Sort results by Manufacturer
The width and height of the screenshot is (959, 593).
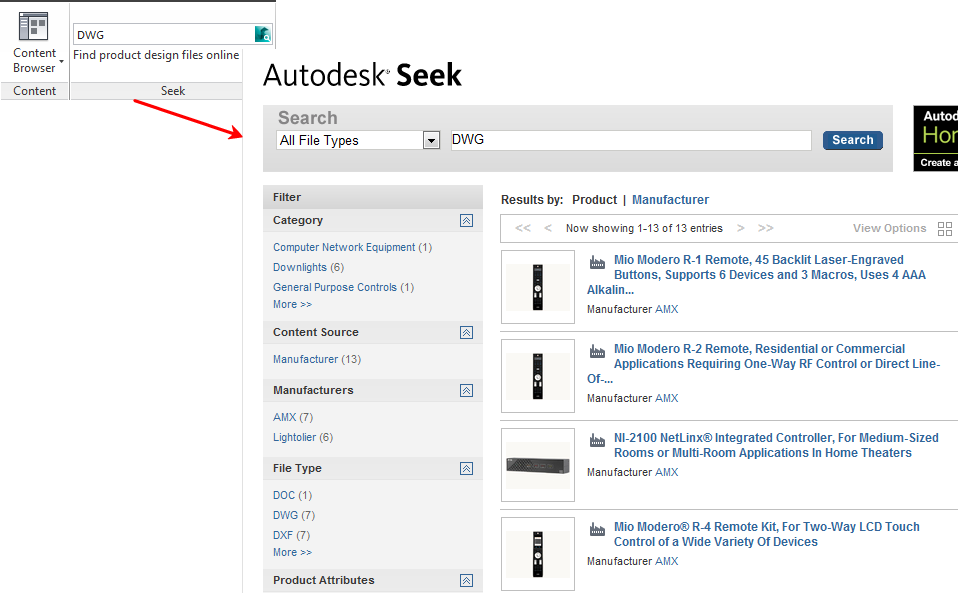670,200
